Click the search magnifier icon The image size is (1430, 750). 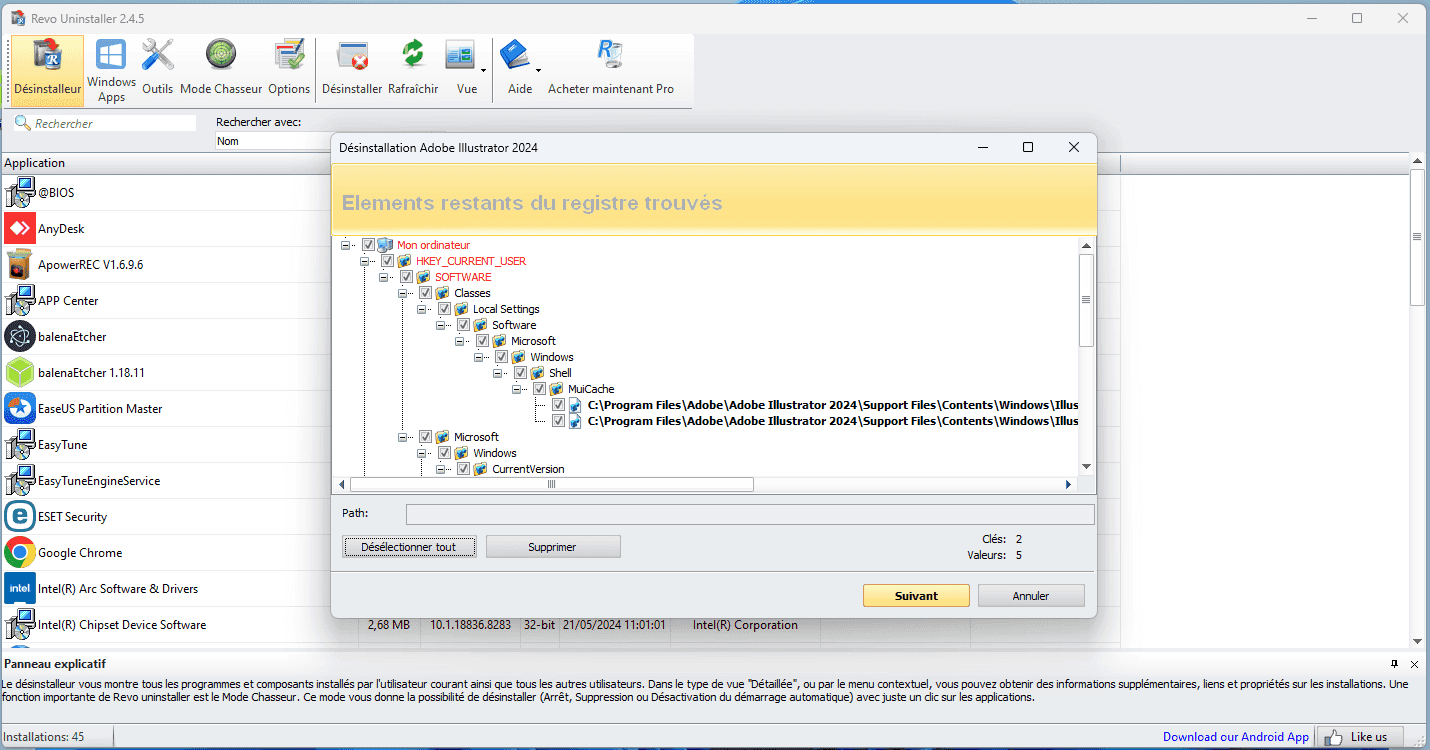click(22, 123)
